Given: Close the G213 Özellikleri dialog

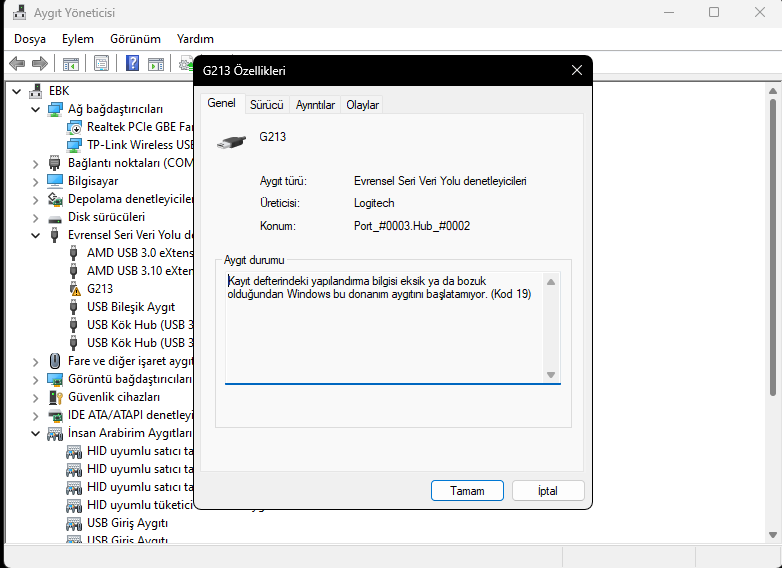Looking at the screenshot, I should click(577, 70).
